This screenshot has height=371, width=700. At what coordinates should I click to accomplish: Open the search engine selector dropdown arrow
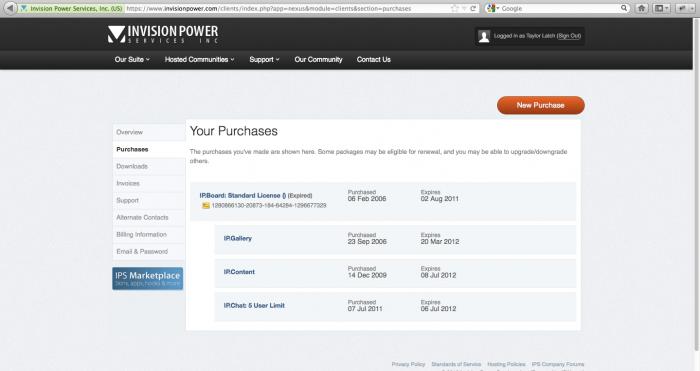click(x=498, y=8)
